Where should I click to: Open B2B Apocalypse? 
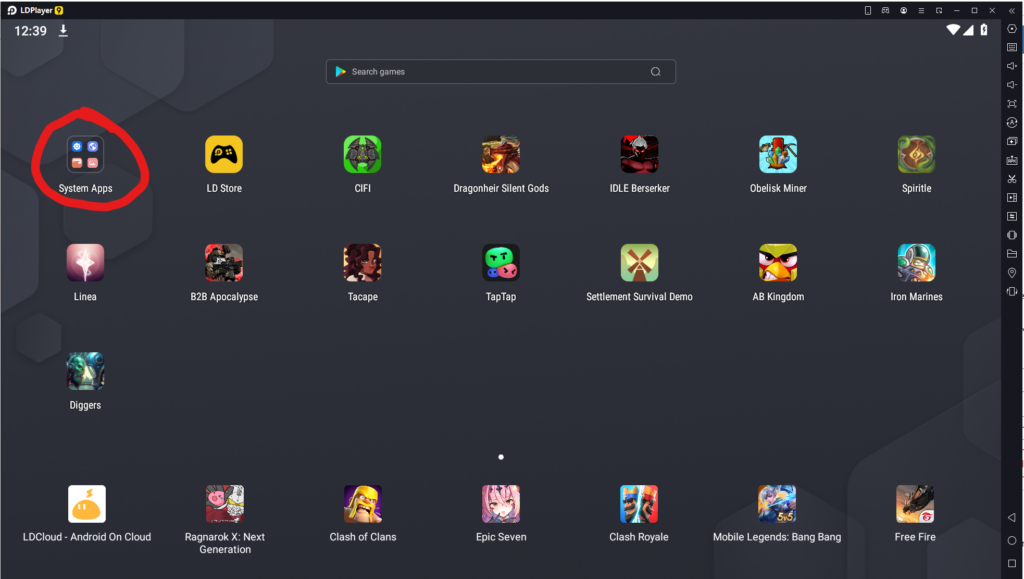coord(224,263)
